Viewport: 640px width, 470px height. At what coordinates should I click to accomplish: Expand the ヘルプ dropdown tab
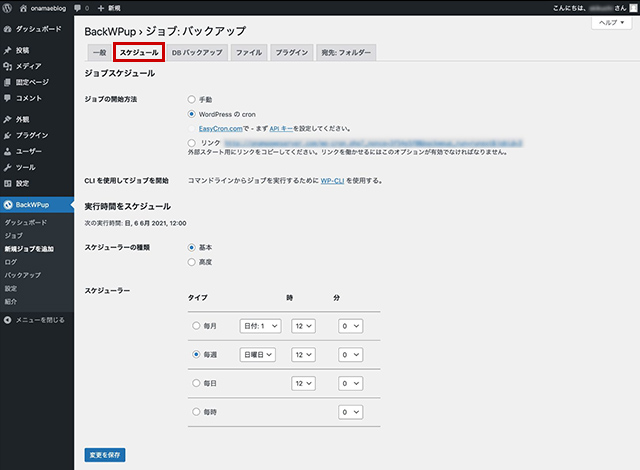coord(611,22)
